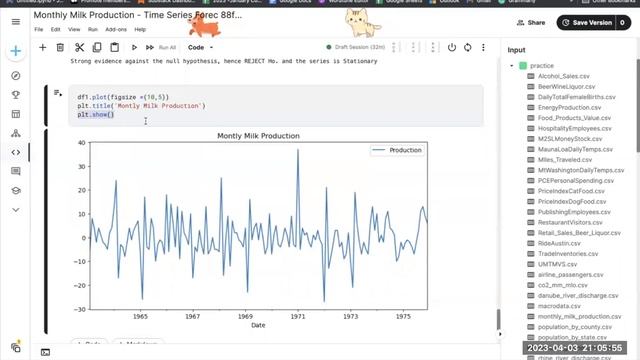Open the View menu

(74, 29)
